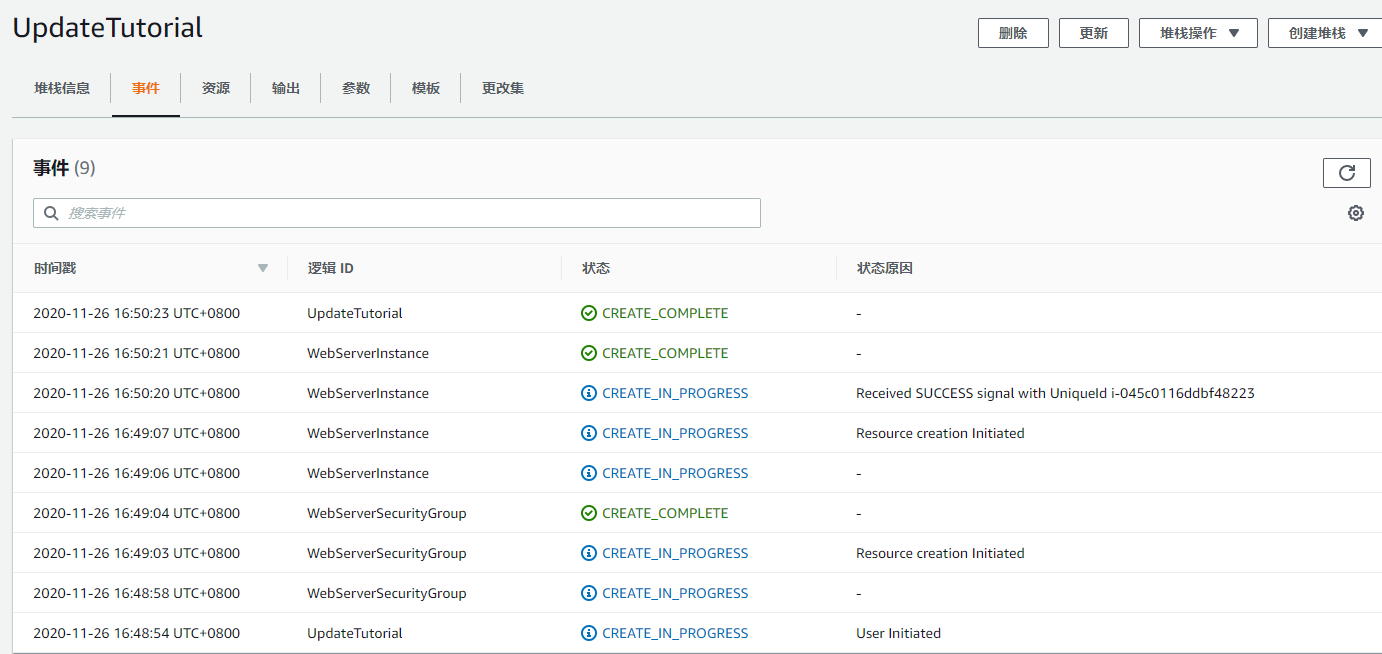
Task: Click WebServerSecurityGroup logical ID at 16:49:03
Action: click(x=387, y=553)
